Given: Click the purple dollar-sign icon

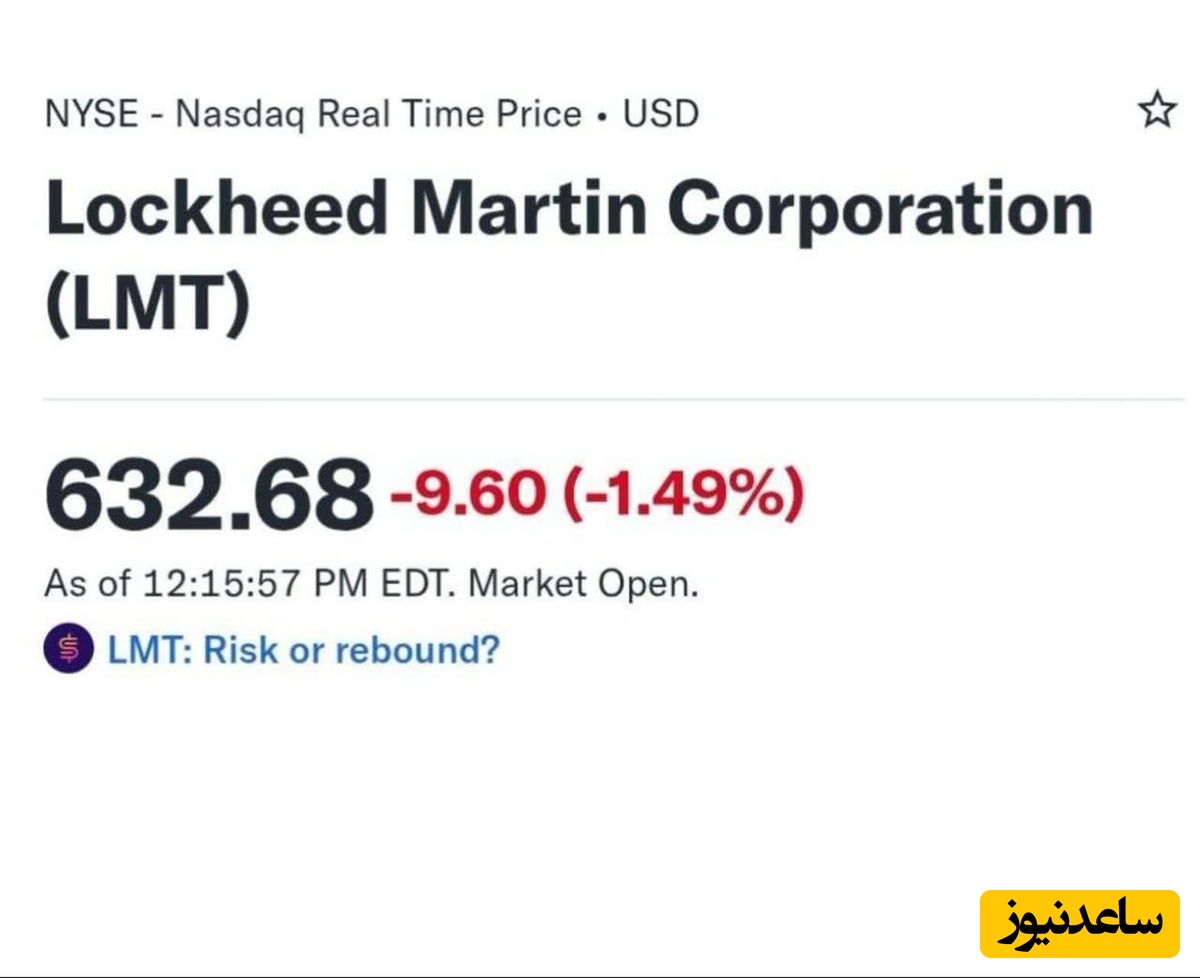Looking at the screenshot, I should pyautogui.click(x=68, y=650).
